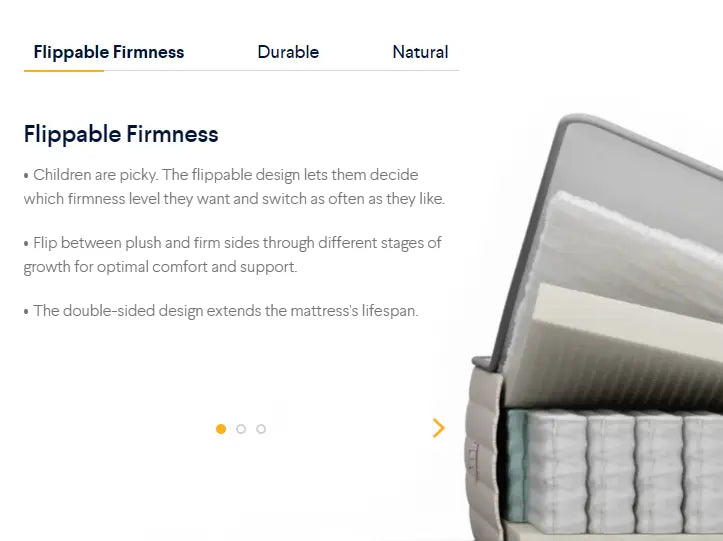The width and height of the screenshot is (723, 541).
Task: Select the 'Flip between plush and firm' bullet
Action: coord(232,255)
